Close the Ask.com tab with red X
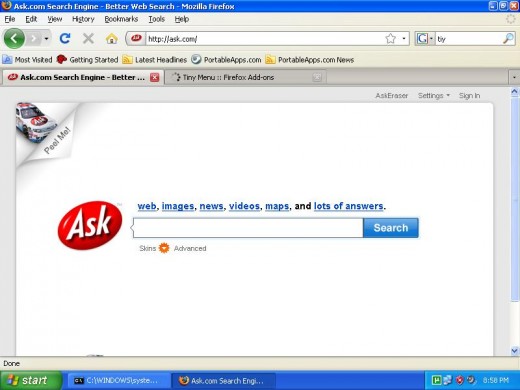The image size is (520, 390). (x=154, y=77)
